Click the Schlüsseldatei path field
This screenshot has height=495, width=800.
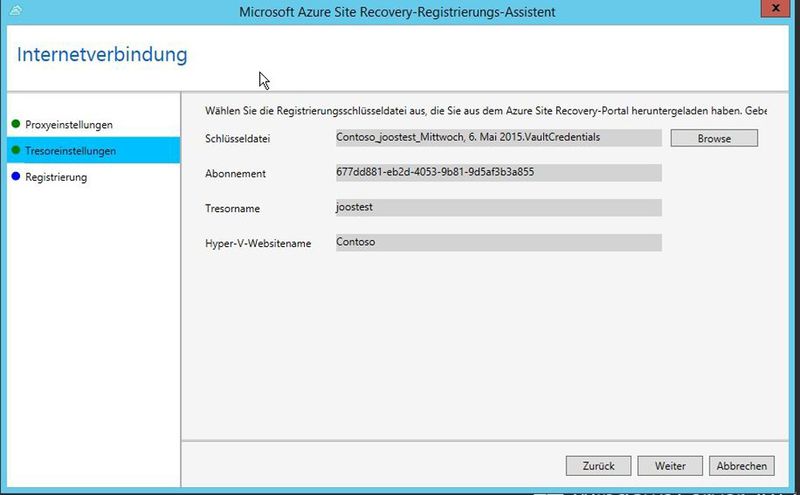pyautogui.click(x=498, y=138)
